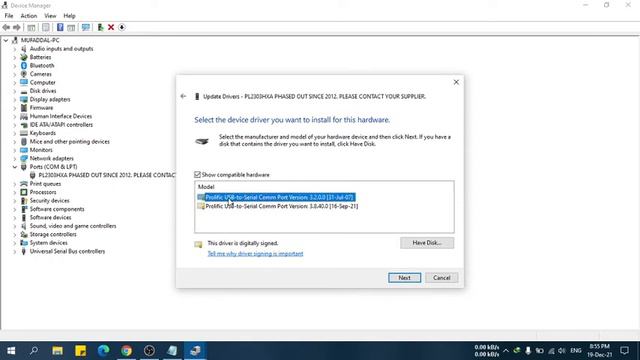Click the taskbar clock showing 8:55 PM
Screen dimensions: 640x360
pyautogui.click(x=600, y=351)
